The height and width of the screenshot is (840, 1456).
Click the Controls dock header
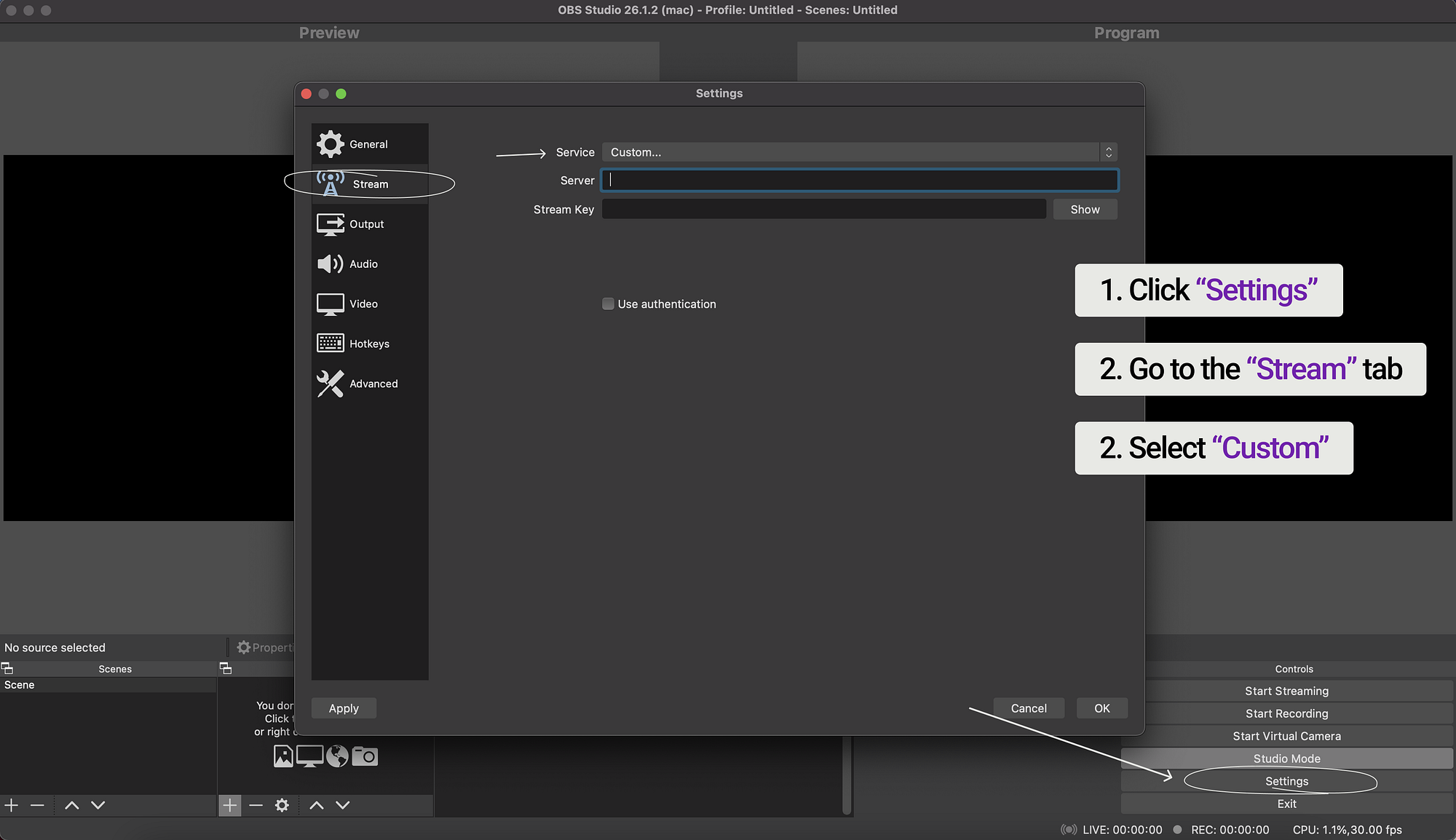(1294, 669)
